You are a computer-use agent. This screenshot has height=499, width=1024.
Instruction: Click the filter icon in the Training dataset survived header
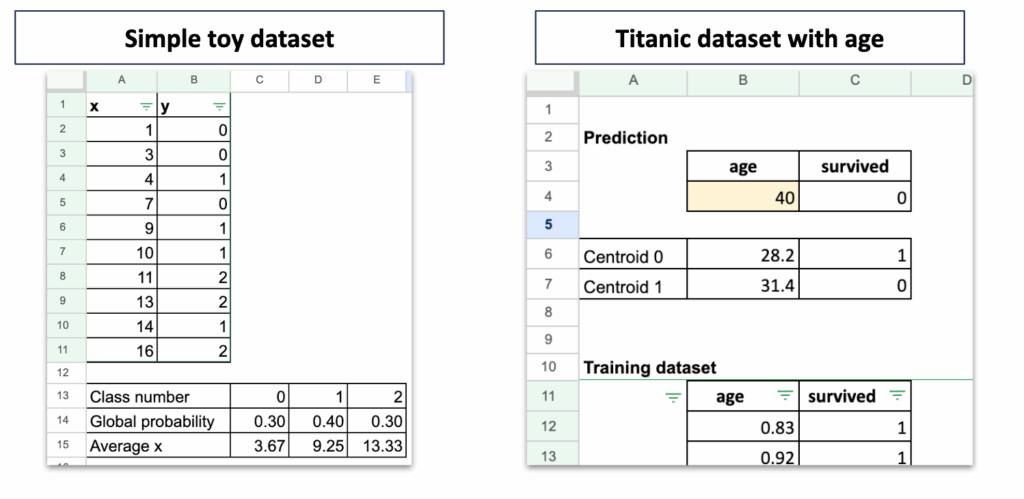click(x=899, y=397)
